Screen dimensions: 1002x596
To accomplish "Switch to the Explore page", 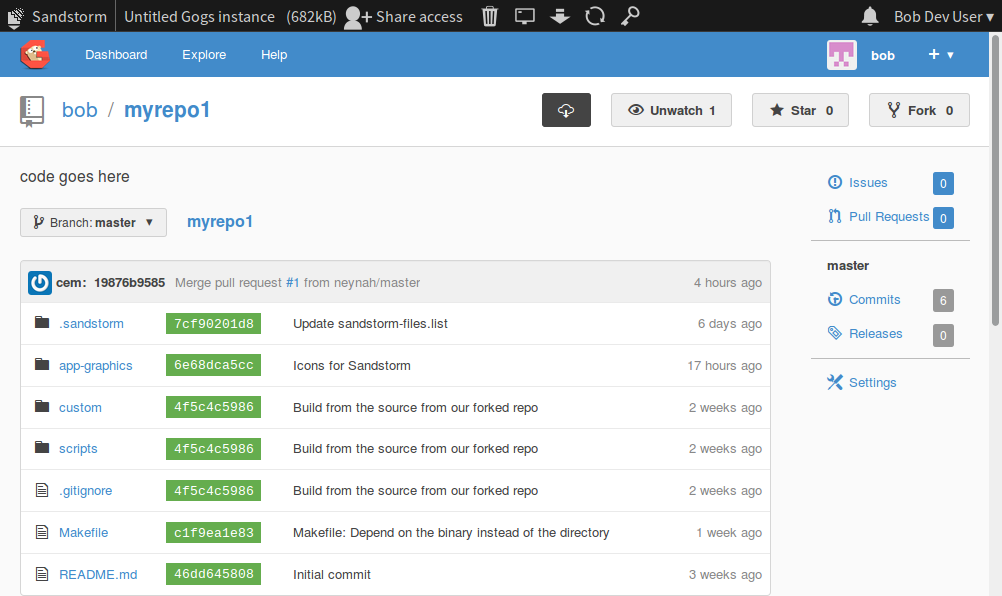I will [203, 55].
